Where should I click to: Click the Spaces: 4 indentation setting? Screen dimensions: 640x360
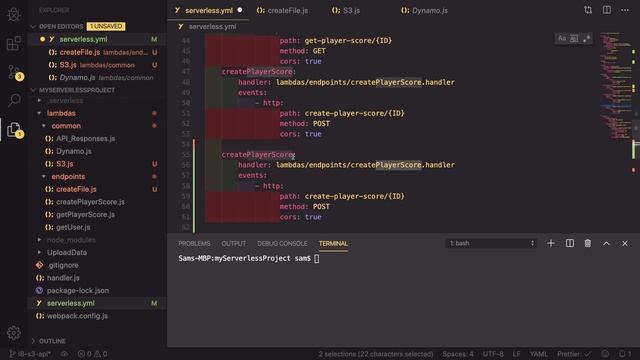(x=458, y=354)
